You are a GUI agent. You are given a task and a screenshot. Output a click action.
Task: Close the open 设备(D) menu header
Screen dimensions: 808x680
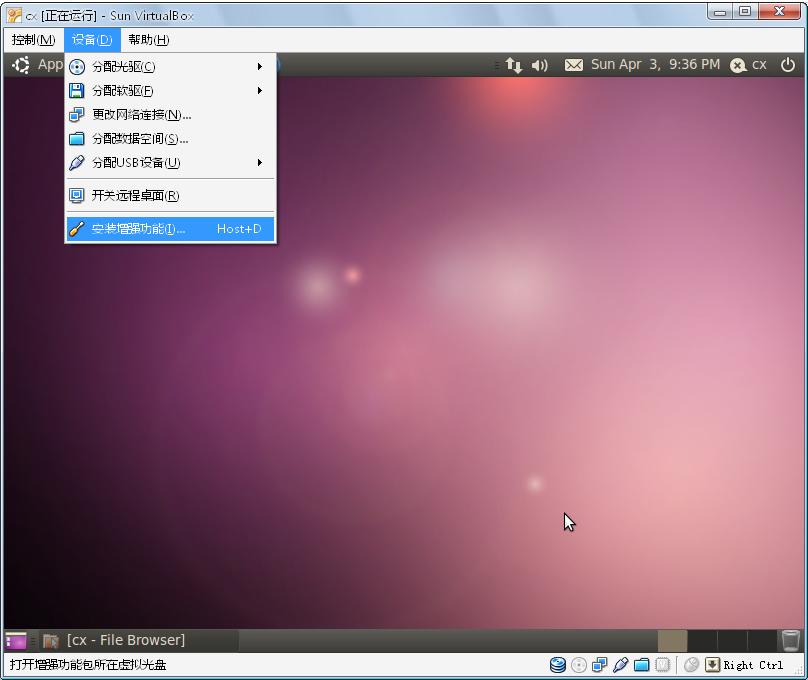click(92, 40)
